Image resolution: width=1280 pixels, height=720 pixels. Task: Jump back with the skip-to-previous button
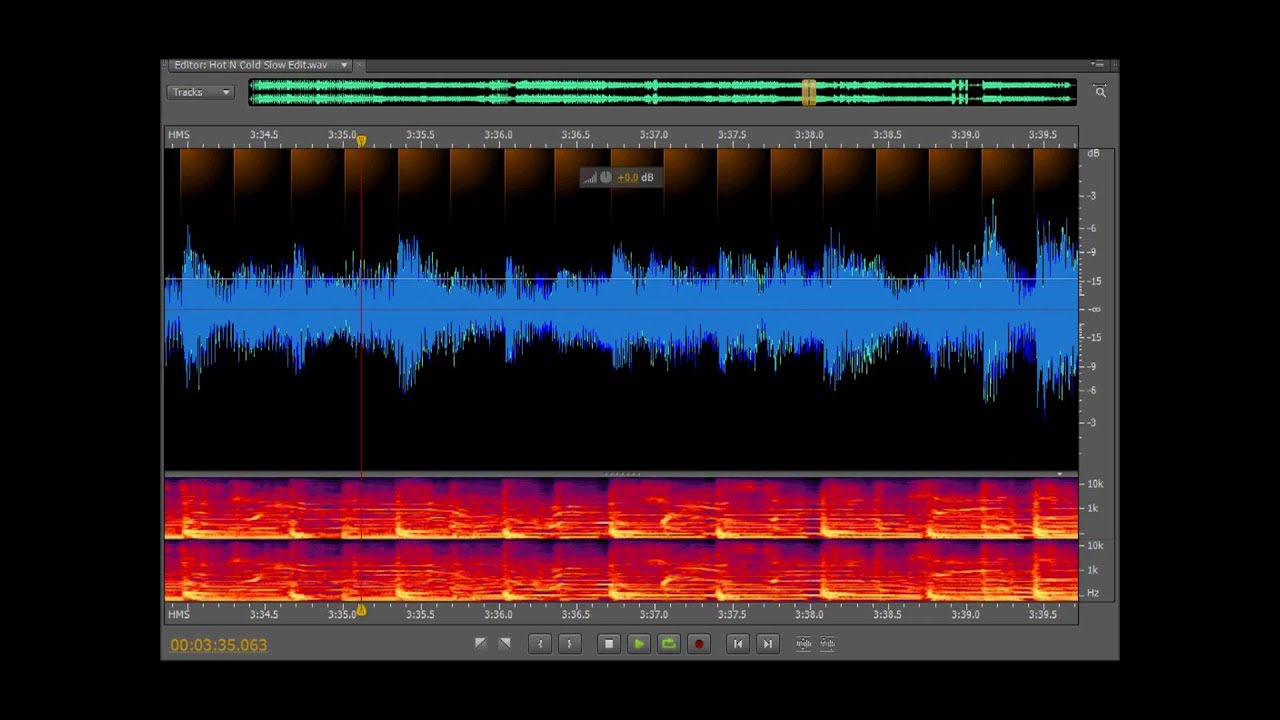point(738,644)
